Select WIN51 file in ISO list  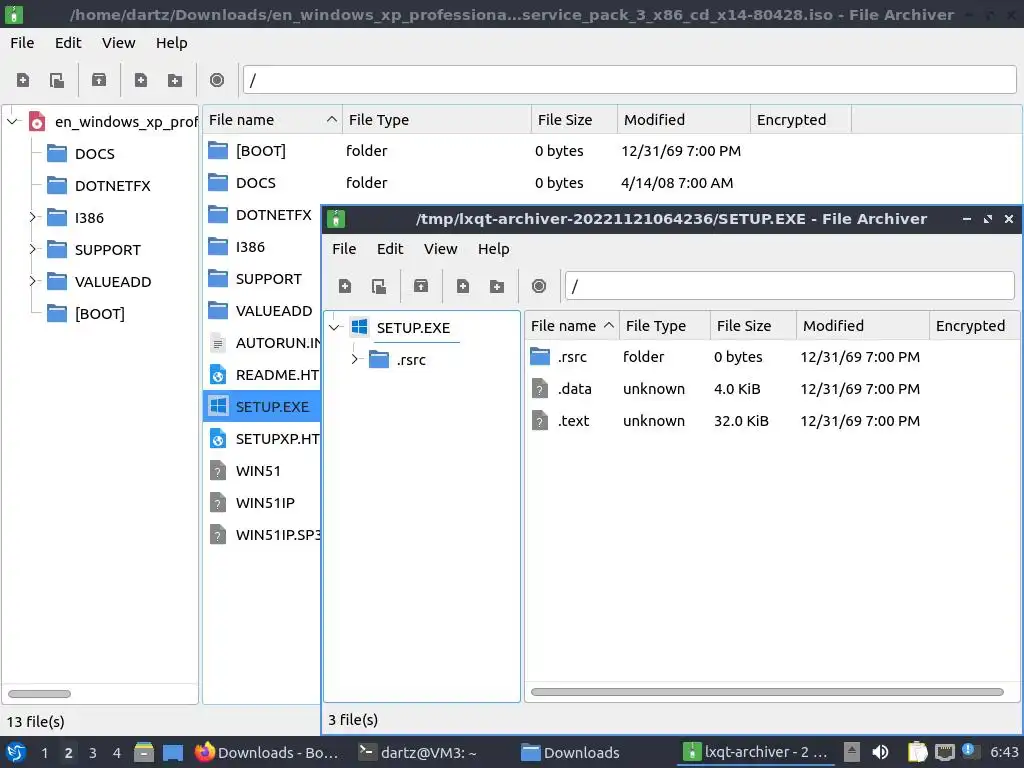pos(262,471)
